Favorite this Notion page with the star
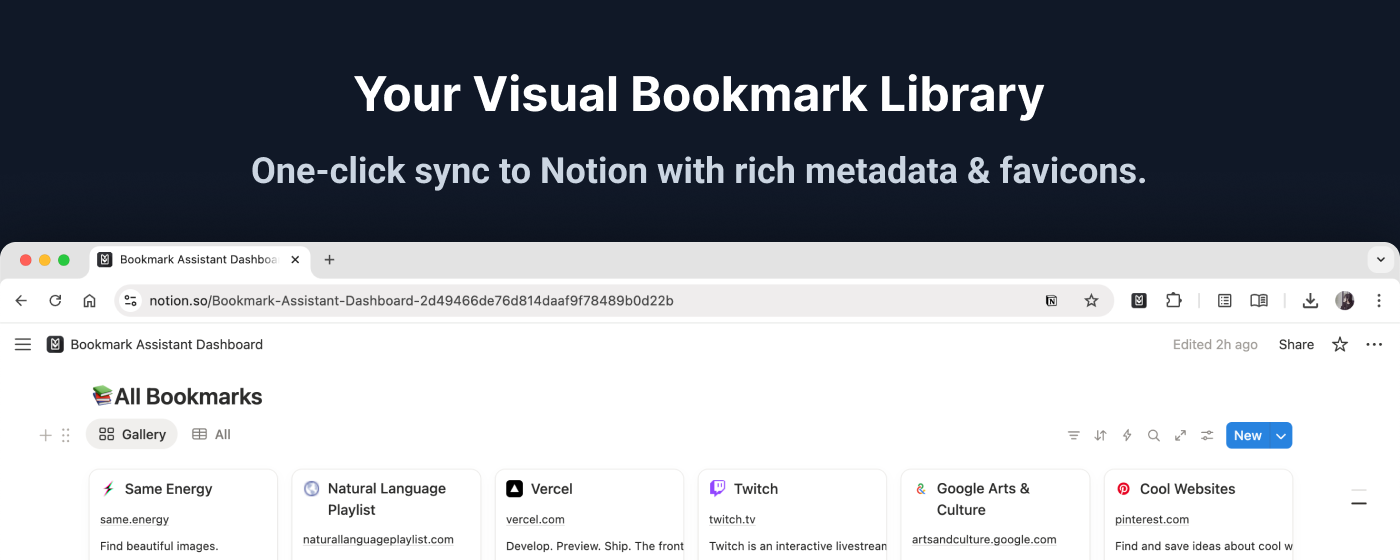This screenshot has height=560, width=1400. 1340,344
